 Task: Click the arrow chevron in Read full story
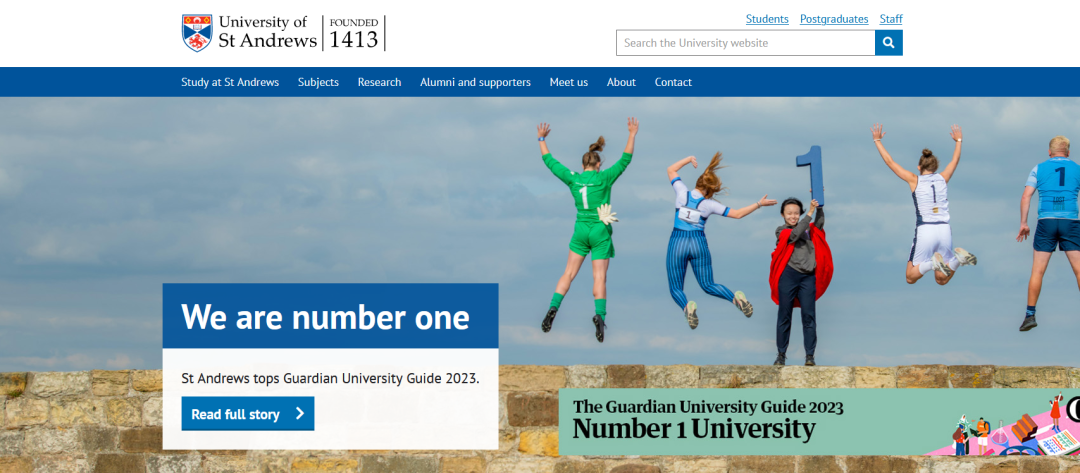pos(299,414)
